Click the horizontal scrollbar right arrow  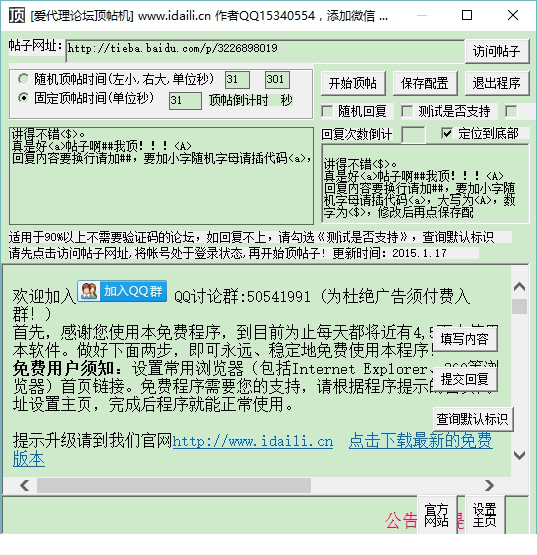pos(490,485)
